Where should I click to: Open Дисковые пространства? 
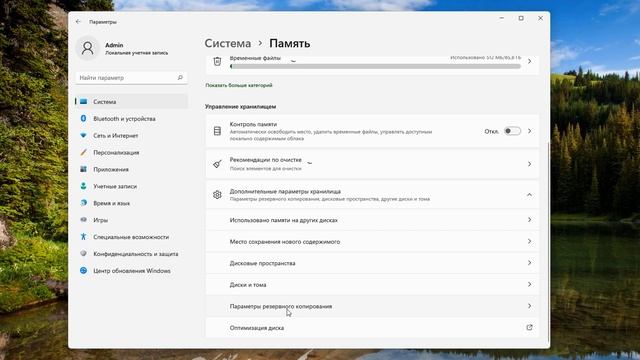tap(372, 263)
